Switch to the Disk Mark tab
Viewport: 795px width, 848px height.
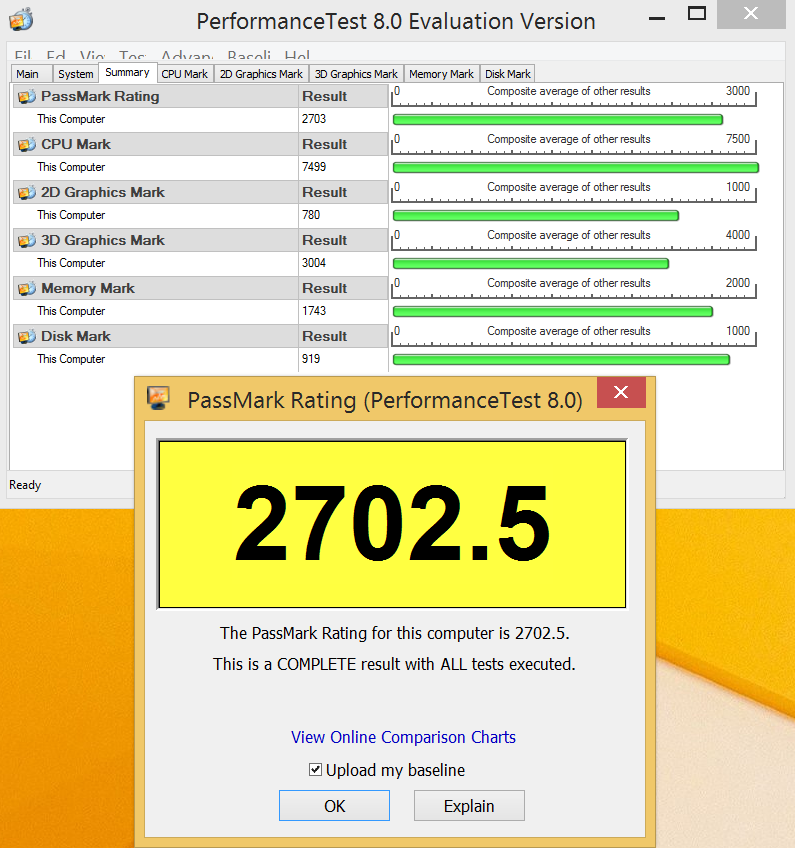coord(508,74)
